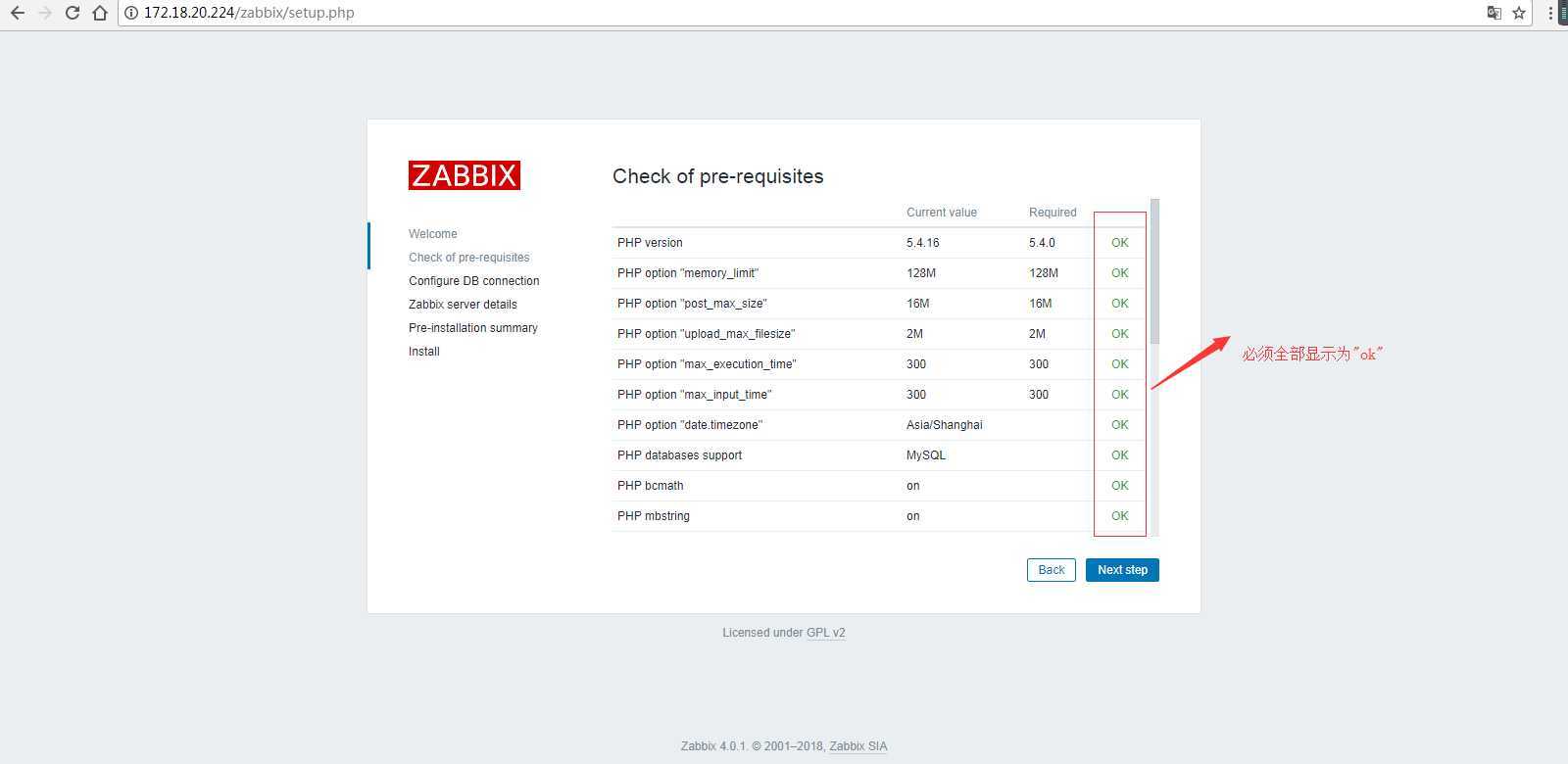1568x764 pixels.
Task: Select the Install step in sidebar
Action: click(x=424, y=352)
